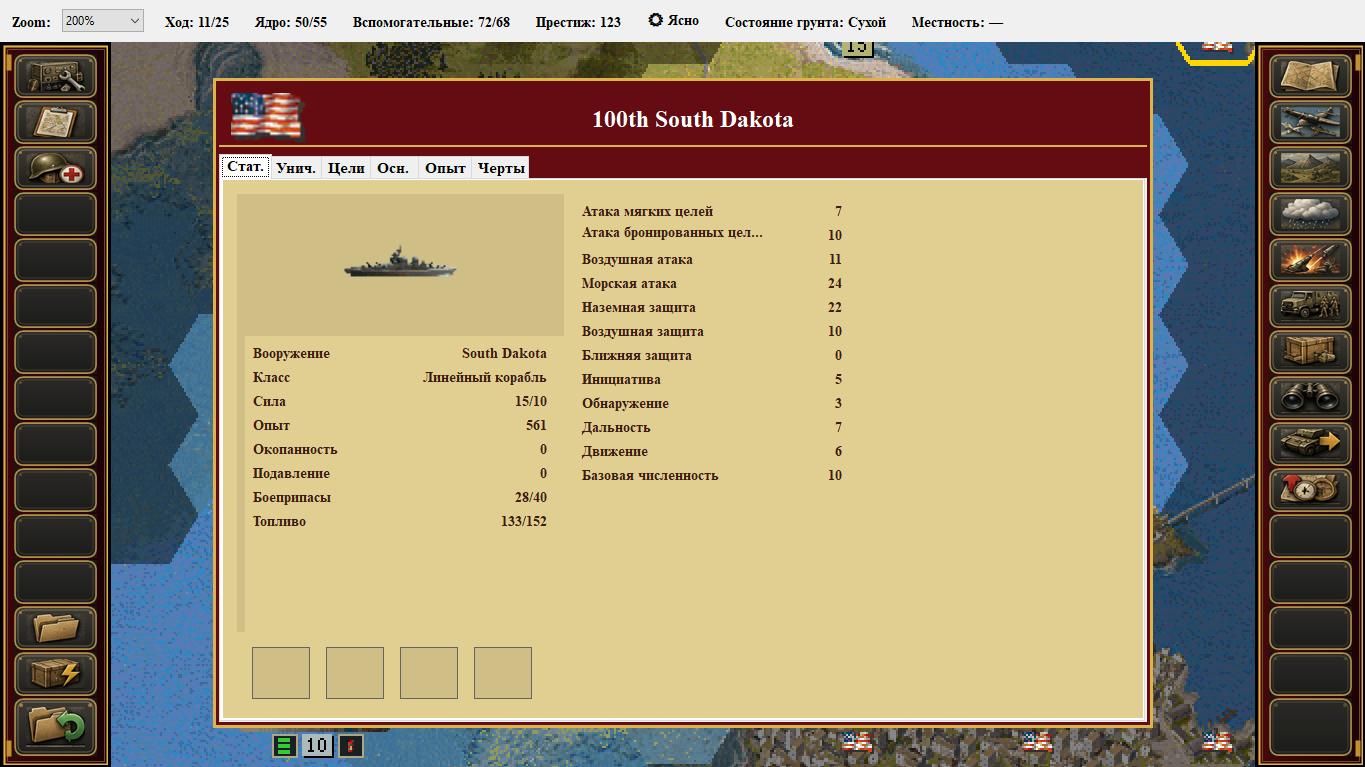Click the last empty slot below the stats
This screenshot has height=767, width=1365.
coord(503,673)
